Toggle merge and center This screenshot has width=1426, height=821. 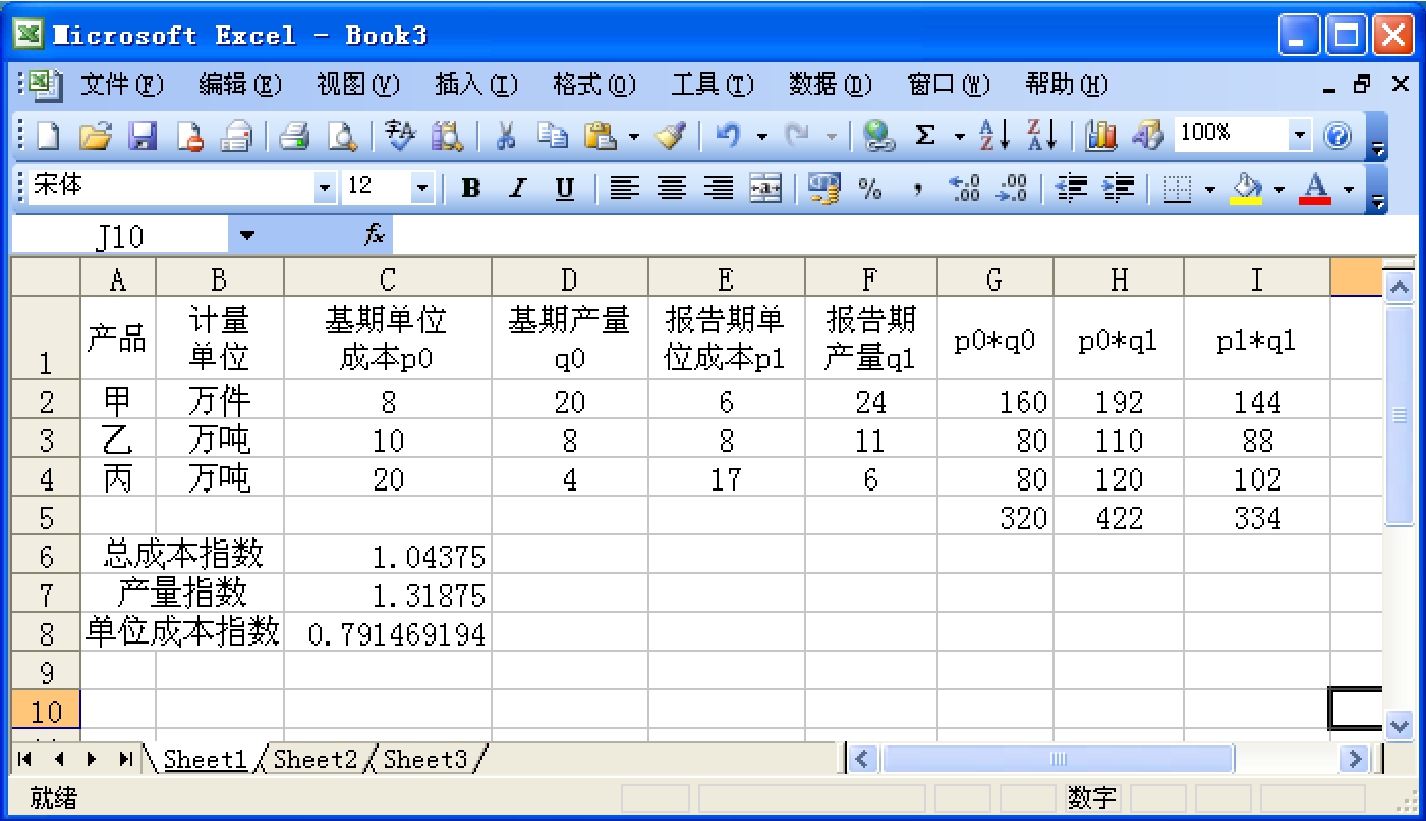click(766, 187)
